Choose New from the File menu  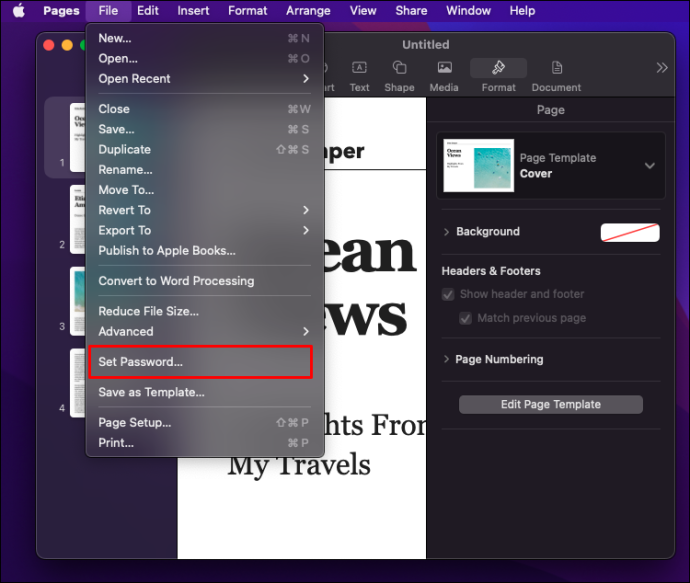(204, 38)
